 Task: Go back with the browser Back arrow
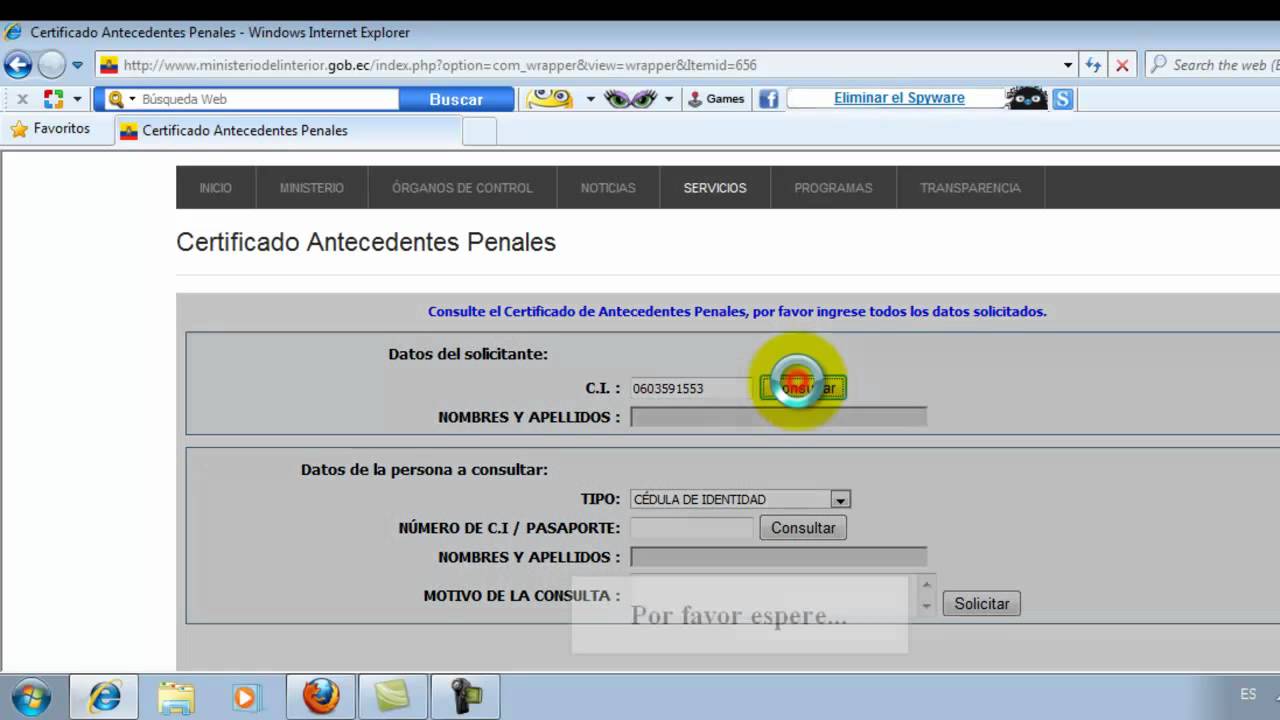[18, 65]
